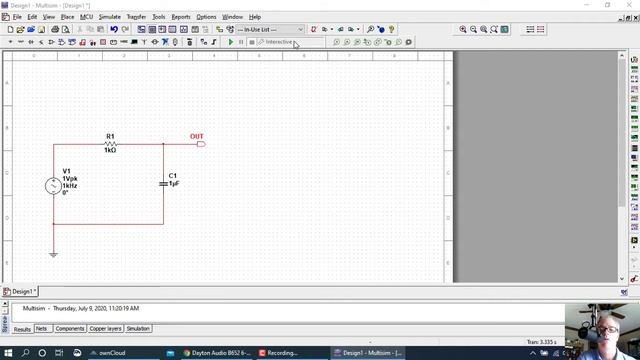Open the File menu

point(17,17)
